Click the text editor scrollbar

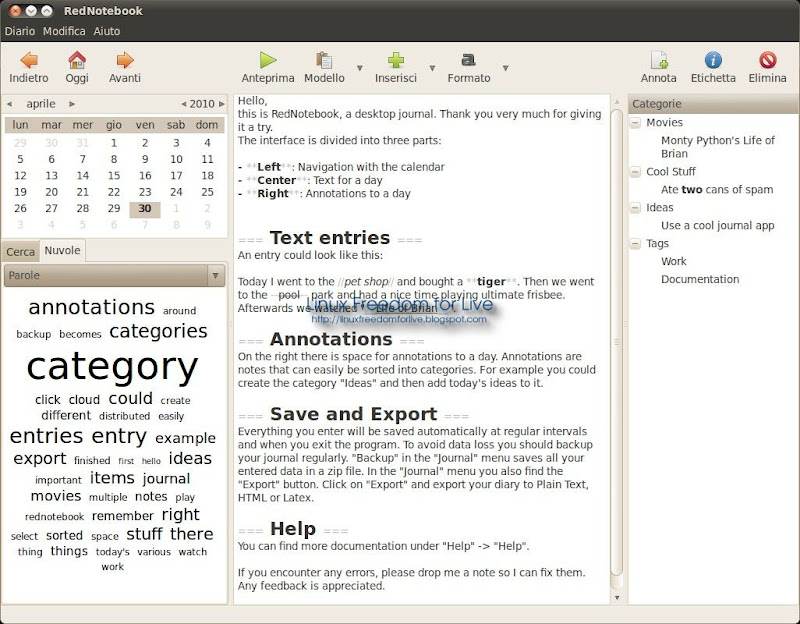pos(617,342)
